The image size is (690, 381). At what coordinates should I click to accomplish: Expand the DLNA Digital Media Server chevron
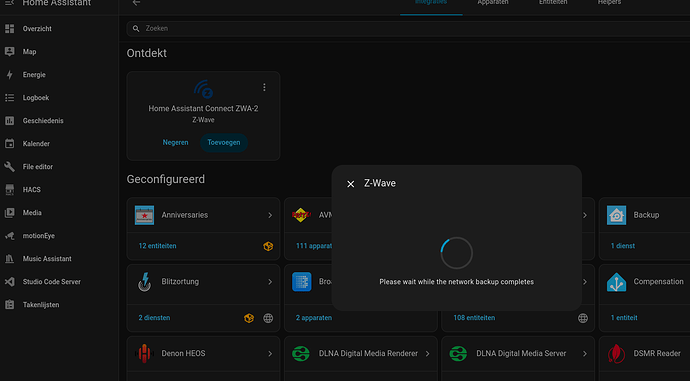585,353
